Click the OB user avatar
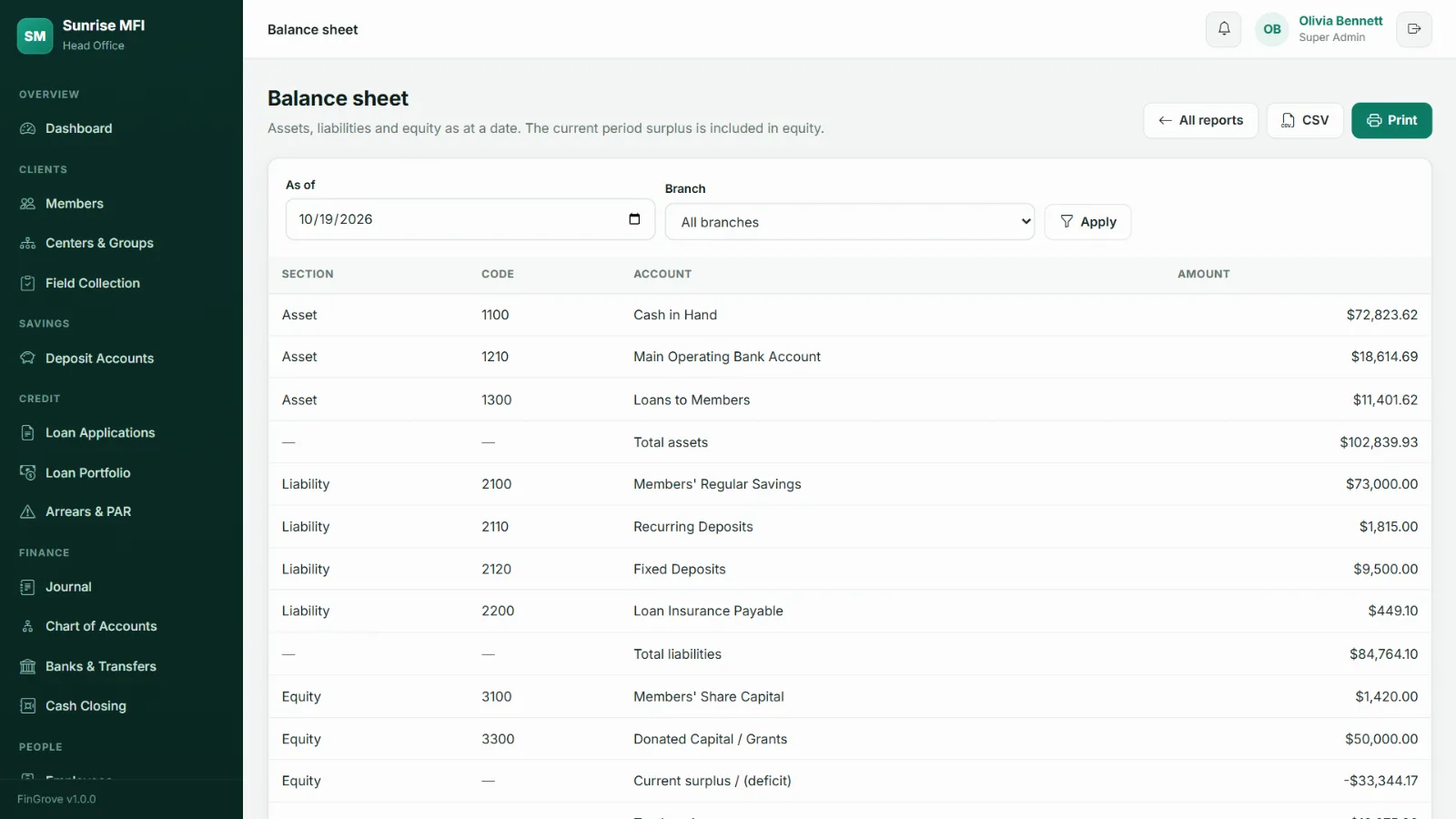The height and width of the screenshot is (819, 1456). pos(1272,29)
